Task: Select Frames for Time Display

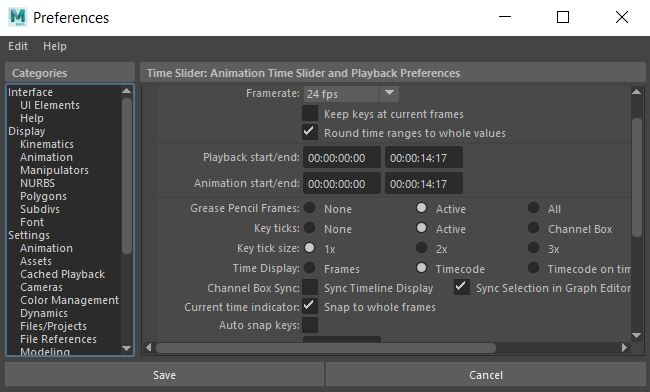Action: tap(310, 268)
